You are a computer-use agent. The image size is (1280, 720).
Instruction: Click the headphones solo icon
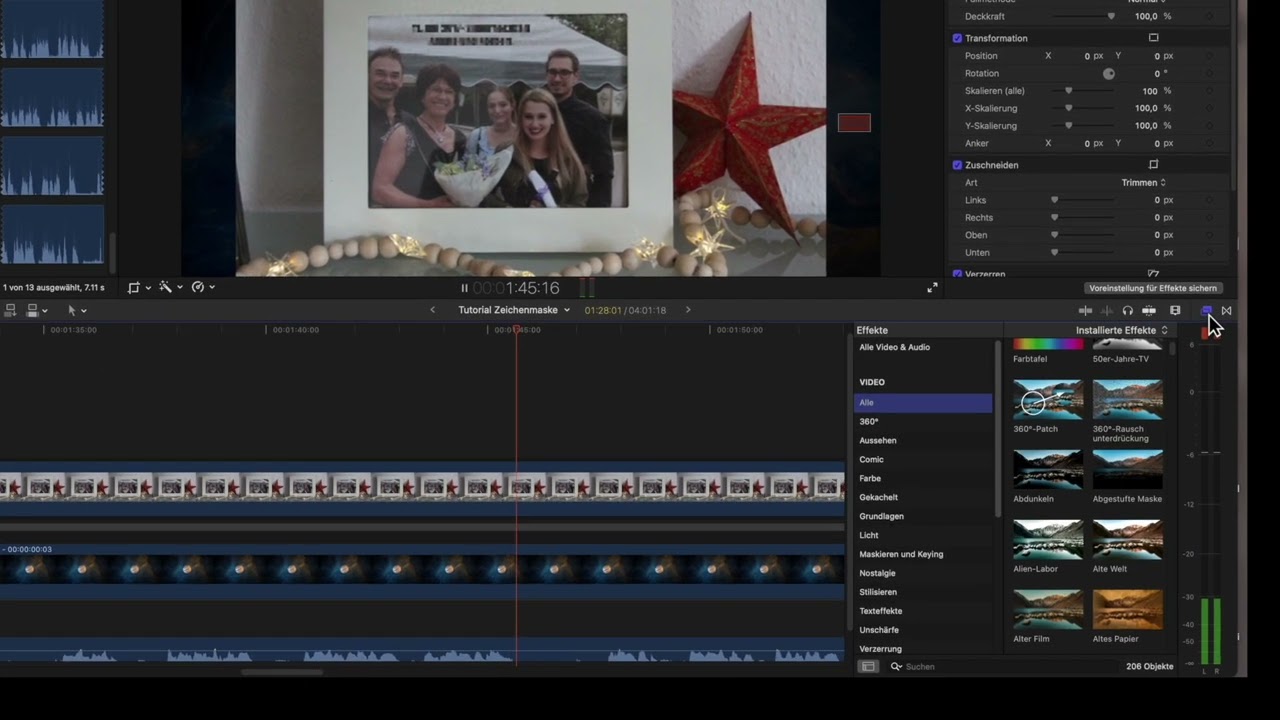coord(1128,310)
